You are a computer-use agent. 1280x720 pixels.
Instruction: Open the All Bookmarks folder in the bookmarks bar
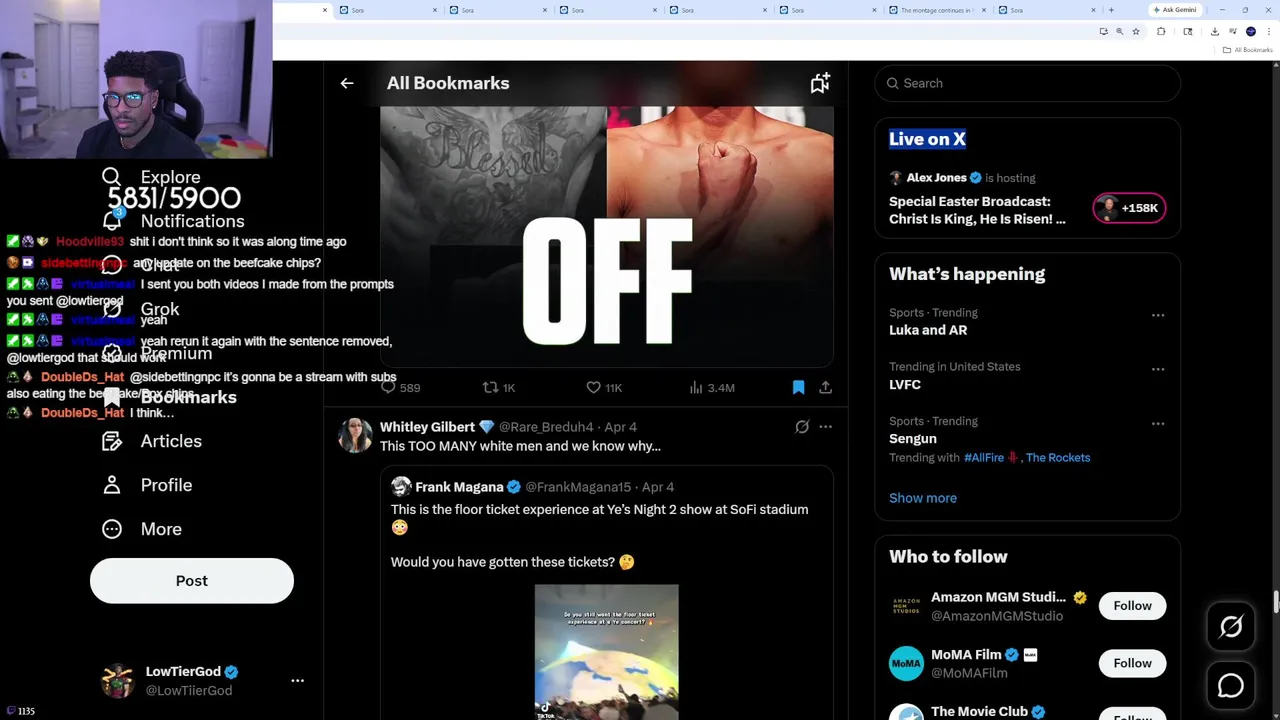pos(1248,50)
